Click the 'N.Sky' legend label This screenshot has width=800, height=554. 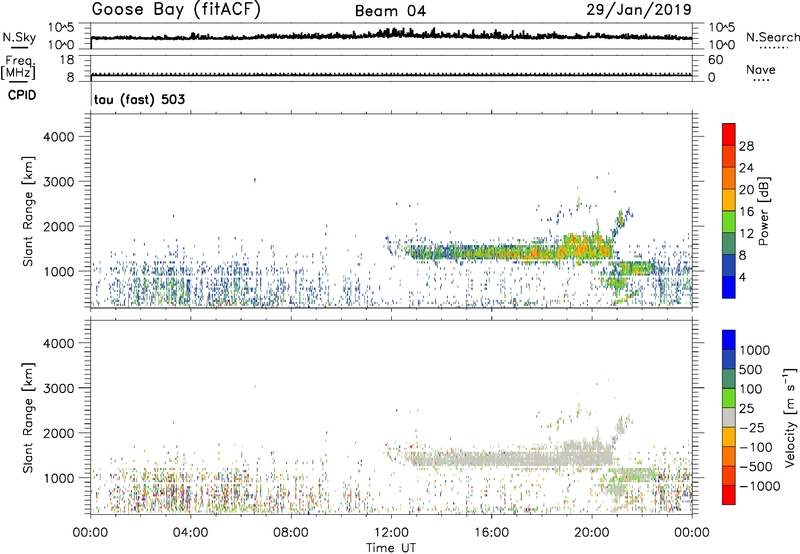point(19,37)
